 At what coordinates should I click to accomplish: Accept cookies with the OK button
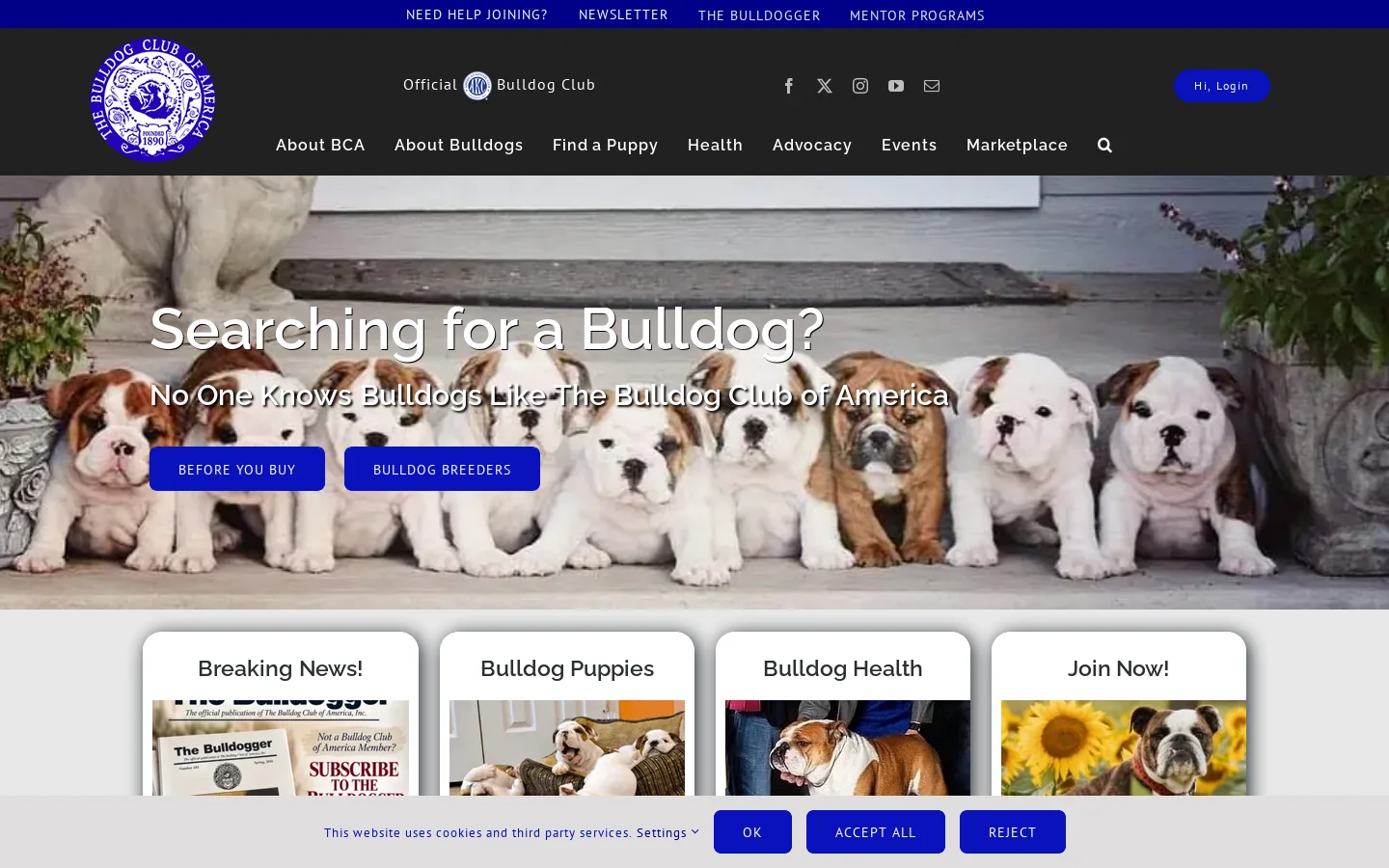pos(752,831)
